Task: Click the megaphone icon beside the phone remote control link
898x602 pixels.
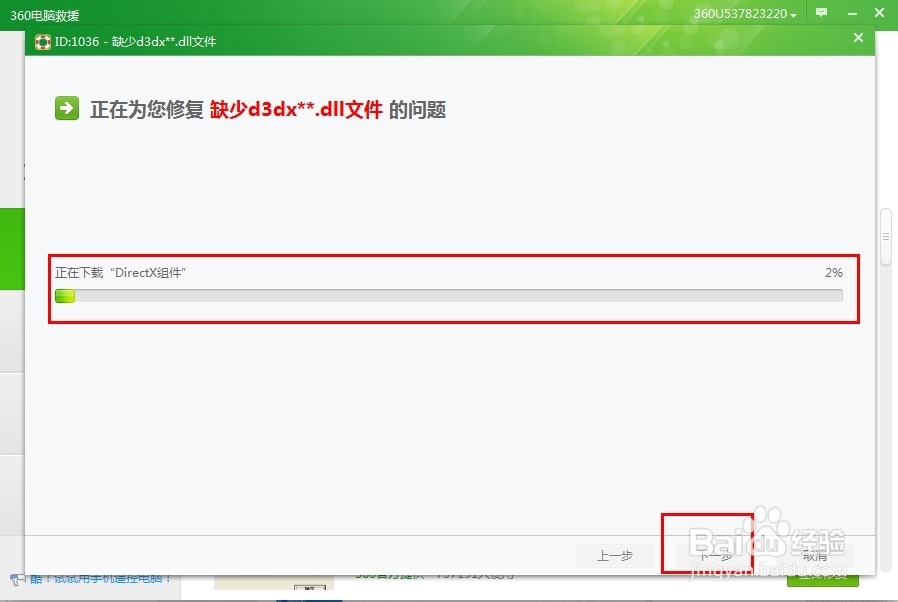Action: click(18, 579)
